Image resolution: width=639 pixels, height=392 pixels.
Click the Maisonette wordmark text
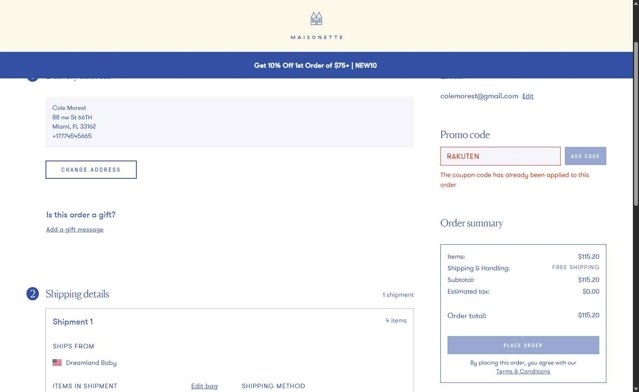(317, 37)
